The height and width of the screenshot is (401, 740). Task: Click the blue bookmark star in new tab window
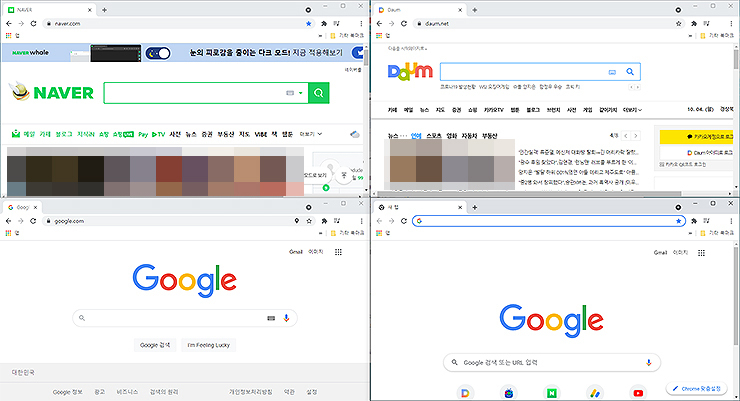(679, 221)
